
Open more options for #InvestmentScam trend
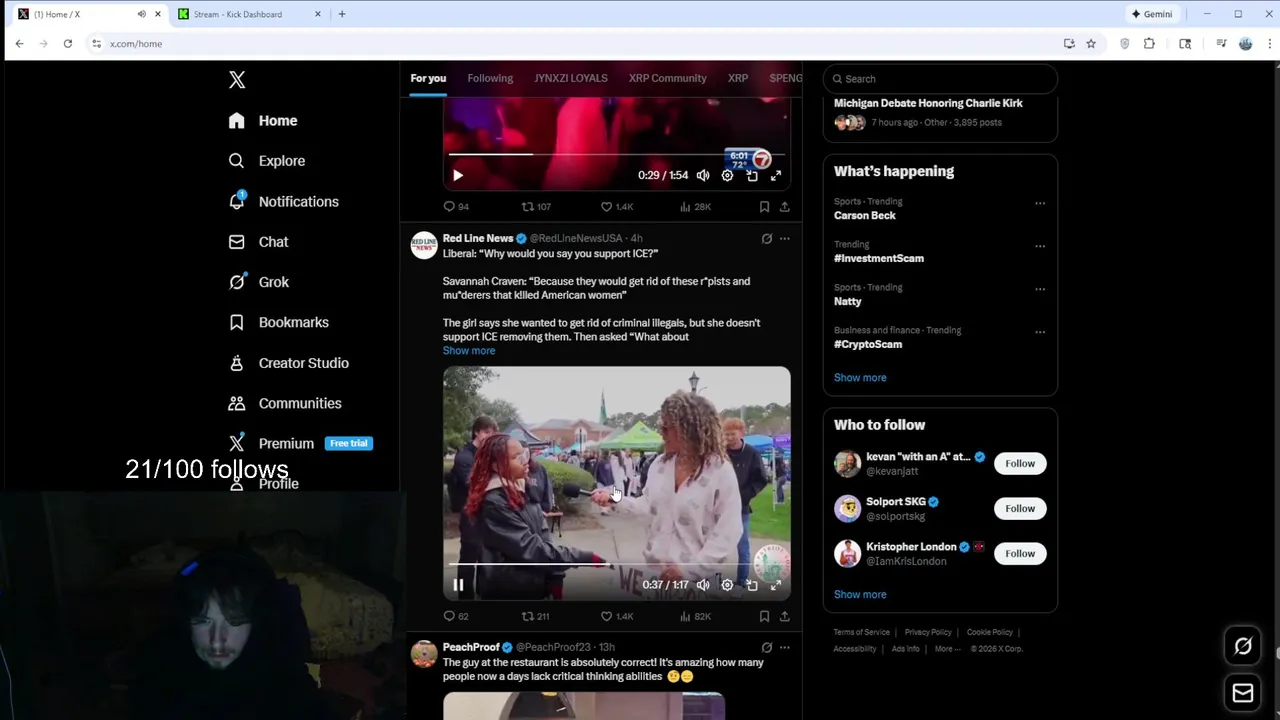(1040, 246)
